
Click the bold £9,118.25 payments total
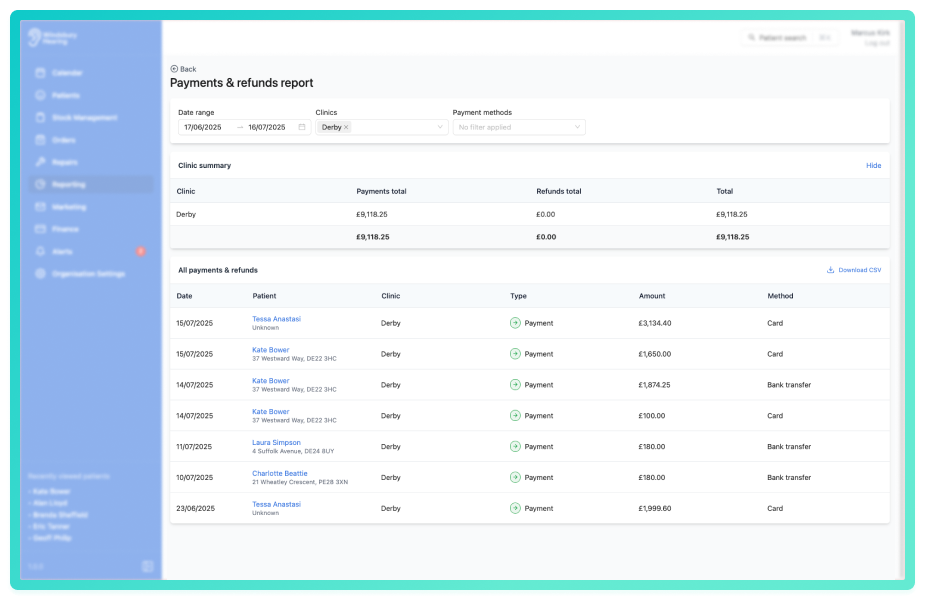click(373, 237)
